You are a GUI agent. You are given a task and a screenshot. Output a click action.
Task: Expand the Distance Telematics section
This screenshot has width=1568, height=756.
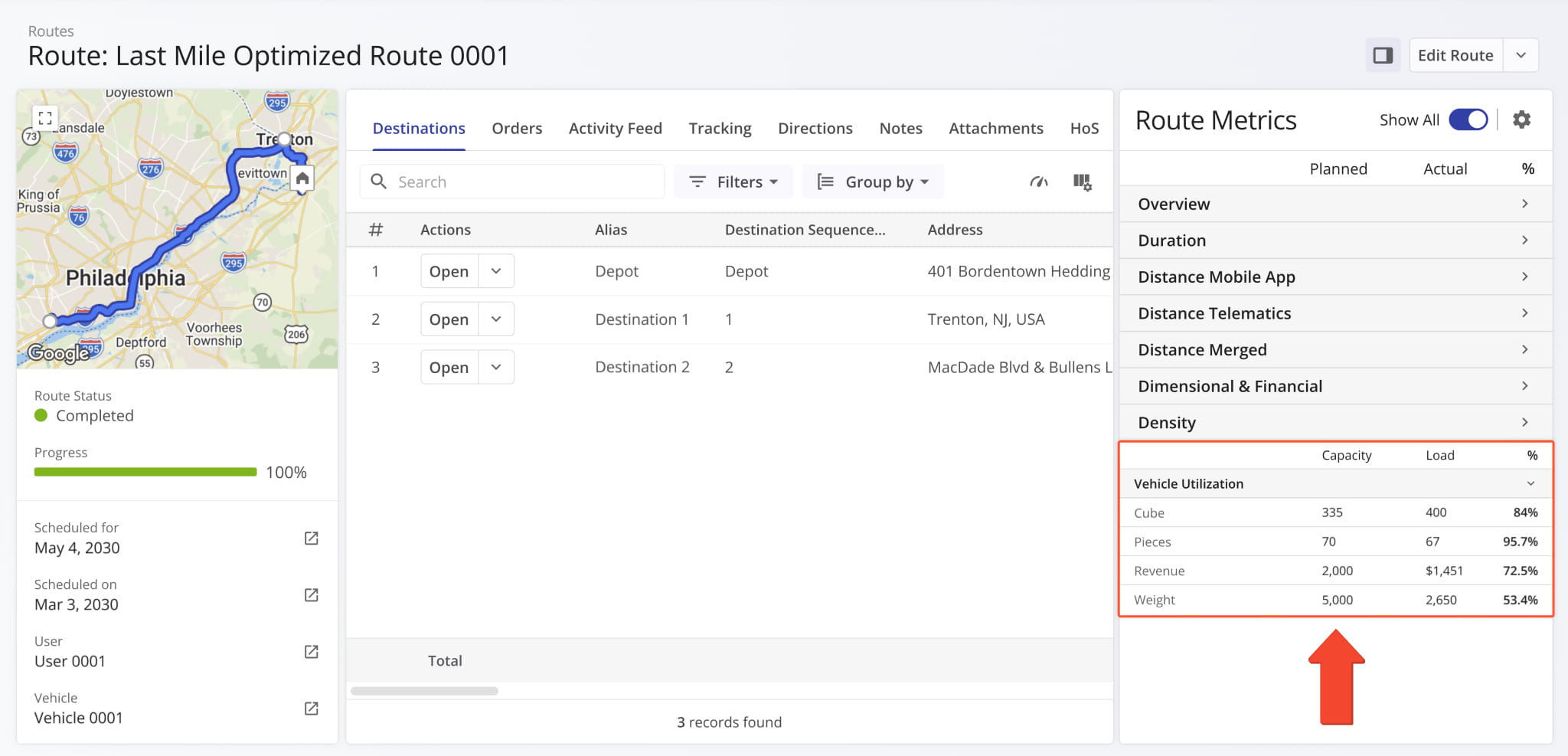coord(1335,313)
